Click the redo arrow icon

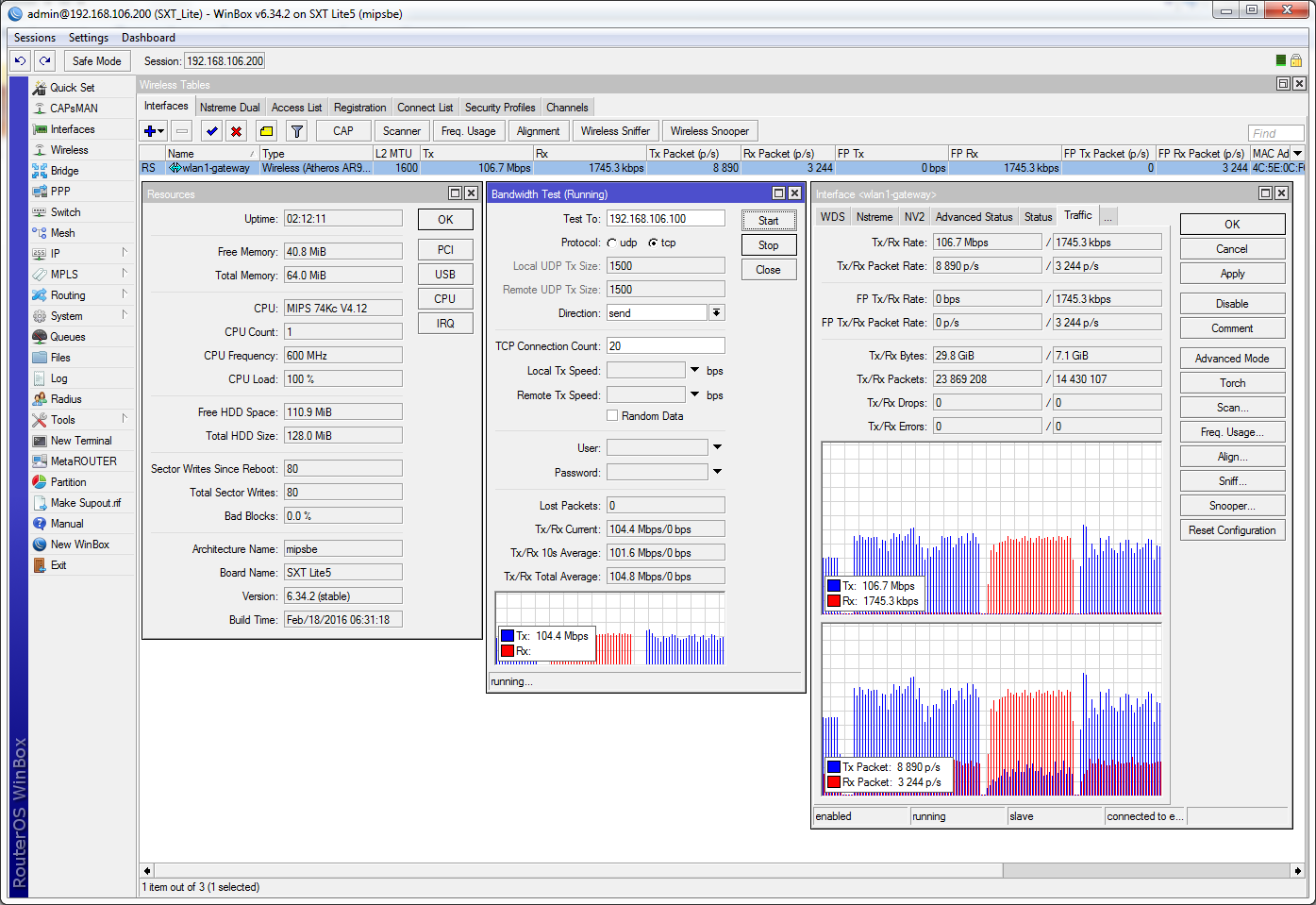(x=44, y=60)
